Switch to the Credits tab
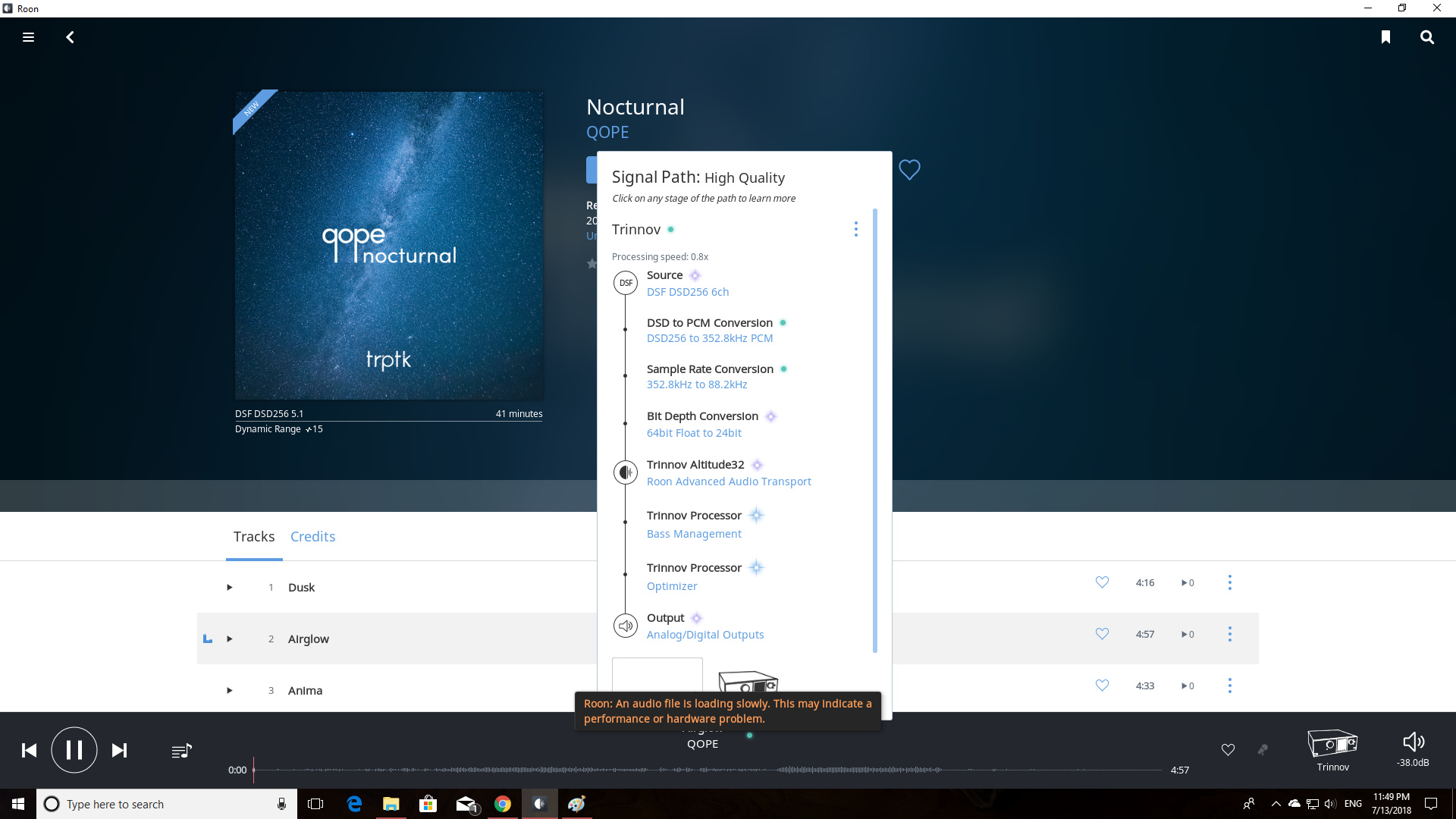 (312, 536)
